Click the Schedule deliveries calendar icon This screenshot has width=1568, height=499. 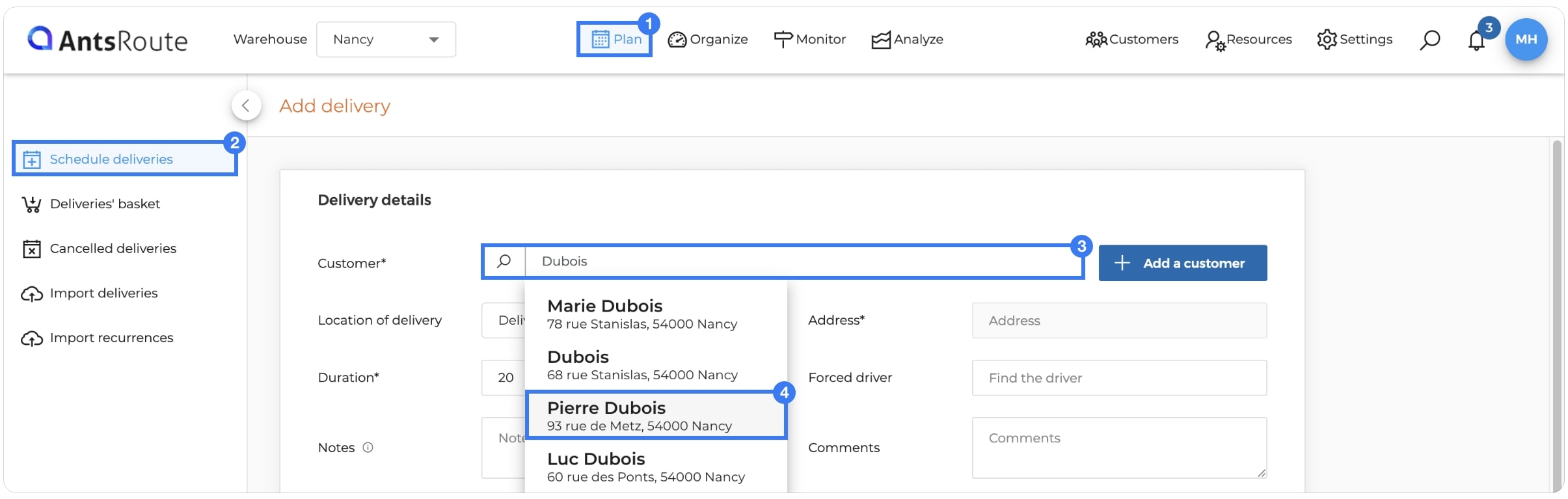(x=32, y=159)
